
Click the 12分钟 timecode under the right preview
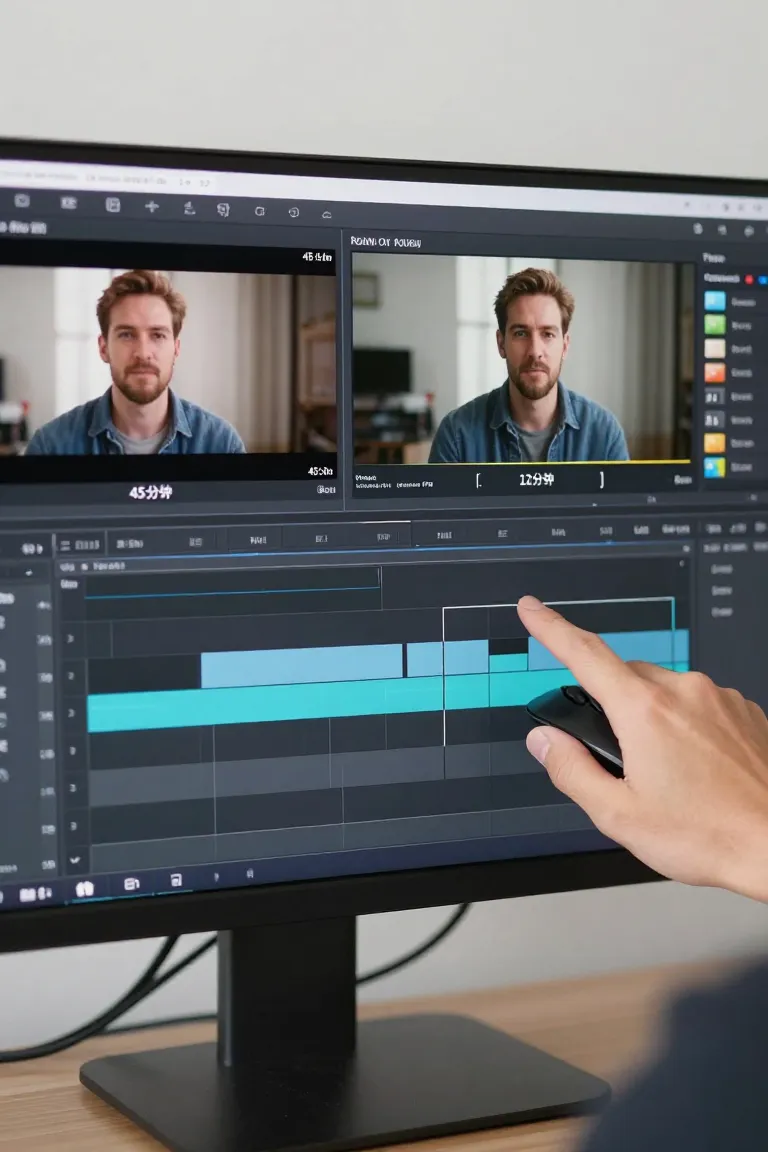536,480
